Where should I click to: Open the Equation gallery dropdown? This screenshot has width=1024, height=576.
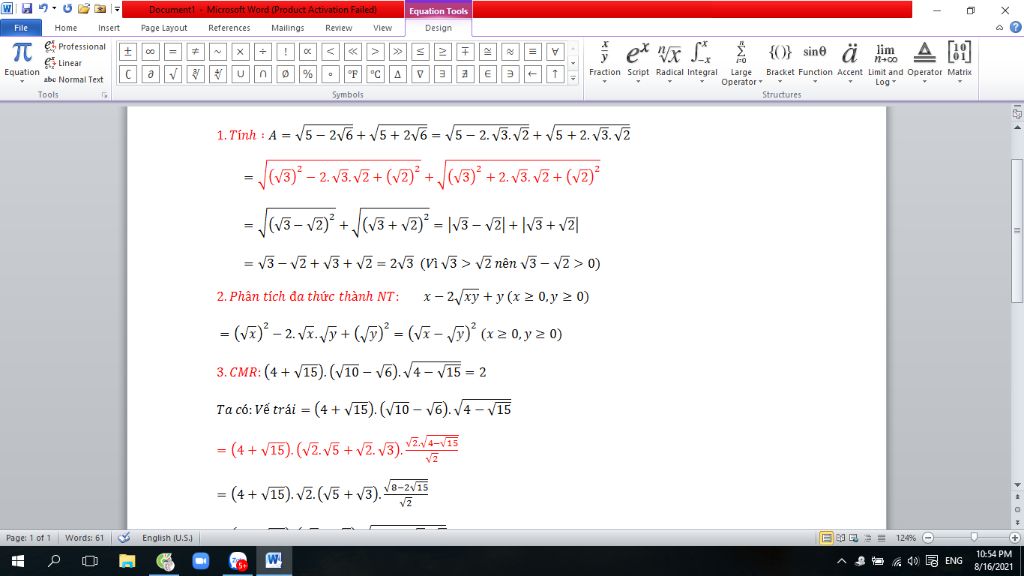pyautogui.click(x=22, y=63)
